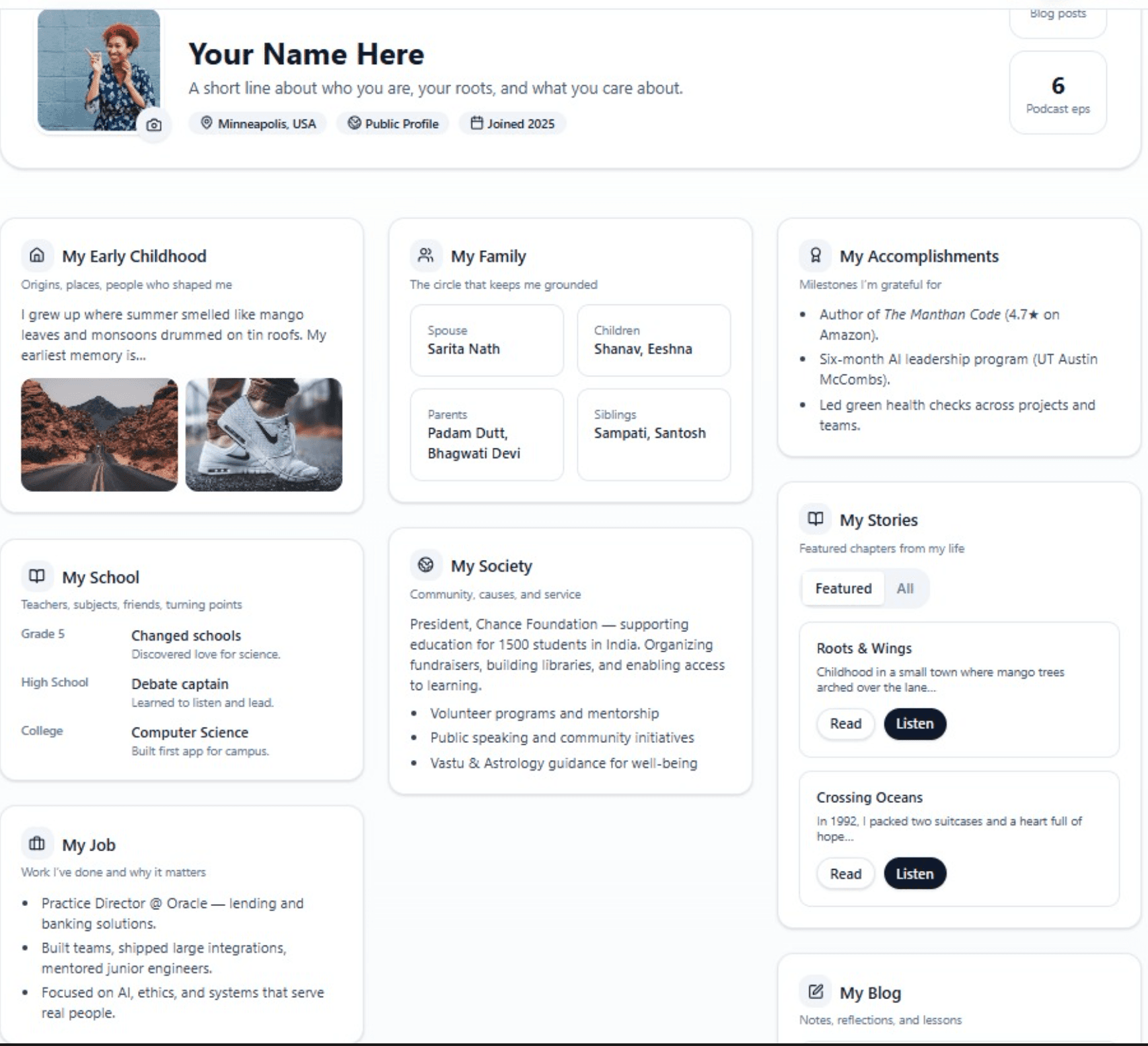The height and width of the screenshot is (1046, 1148).
Task: Click the My Stories book icon
Action: click(815, 519)
